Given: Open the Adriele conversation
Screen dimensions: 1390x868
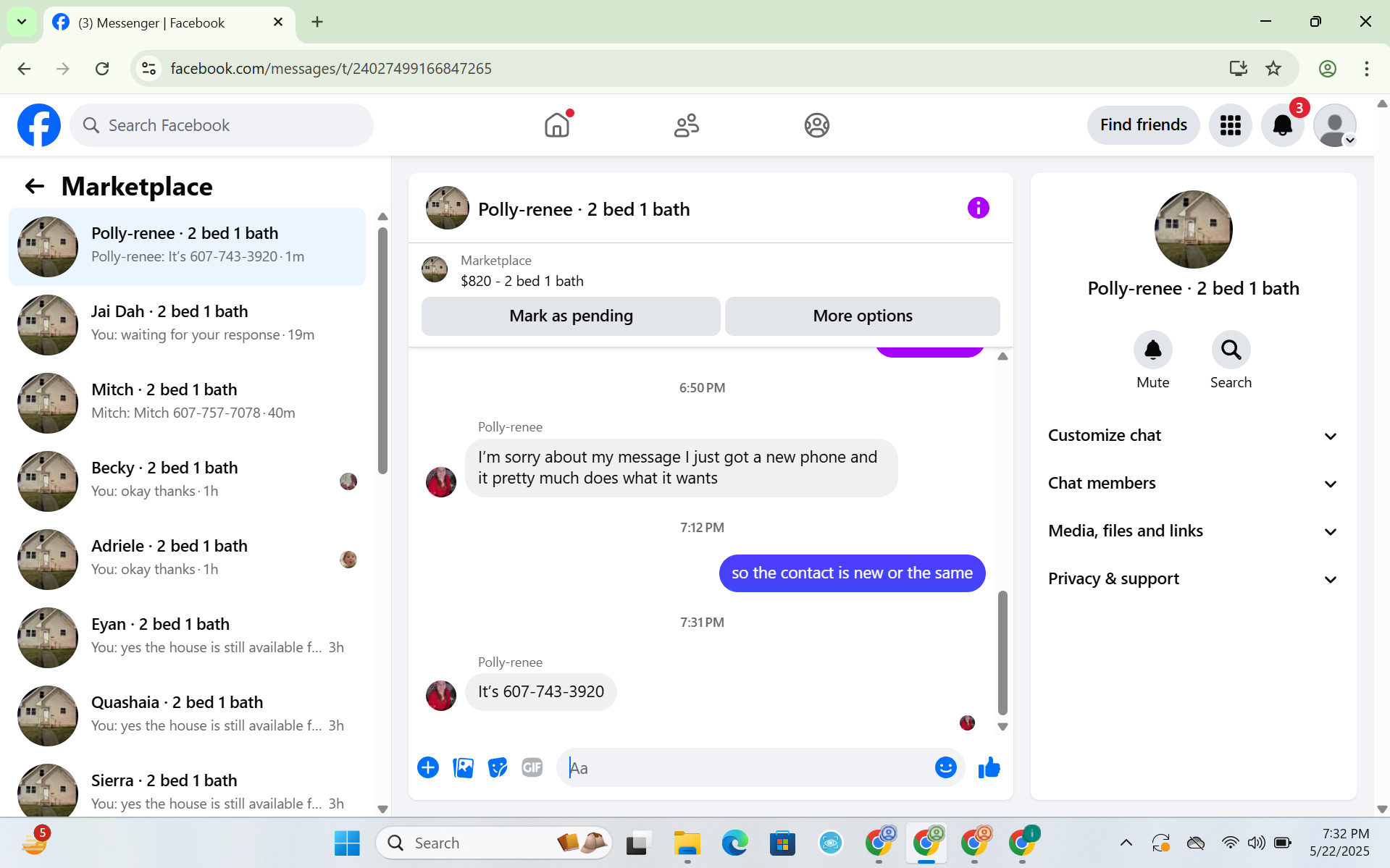Looking at the screenshot, I should click(x=187, y=560).
